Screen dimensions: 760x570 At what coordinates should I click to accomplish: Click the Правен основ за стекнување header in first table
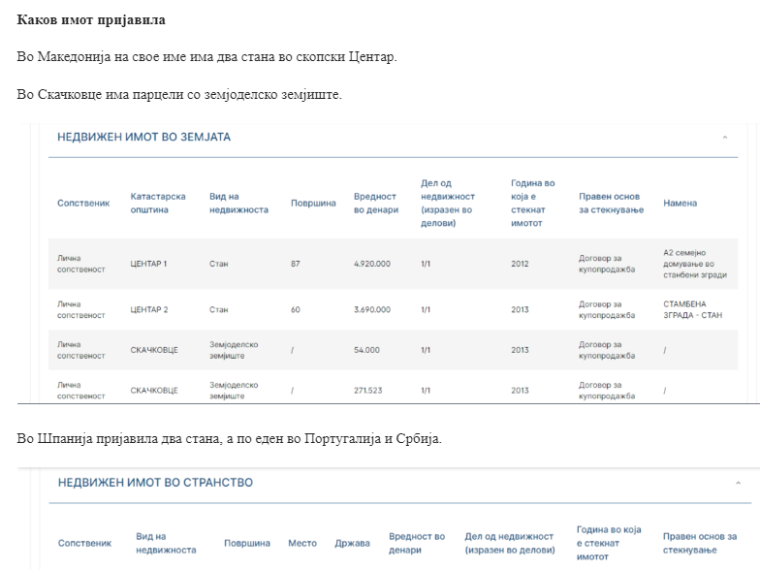611,203
